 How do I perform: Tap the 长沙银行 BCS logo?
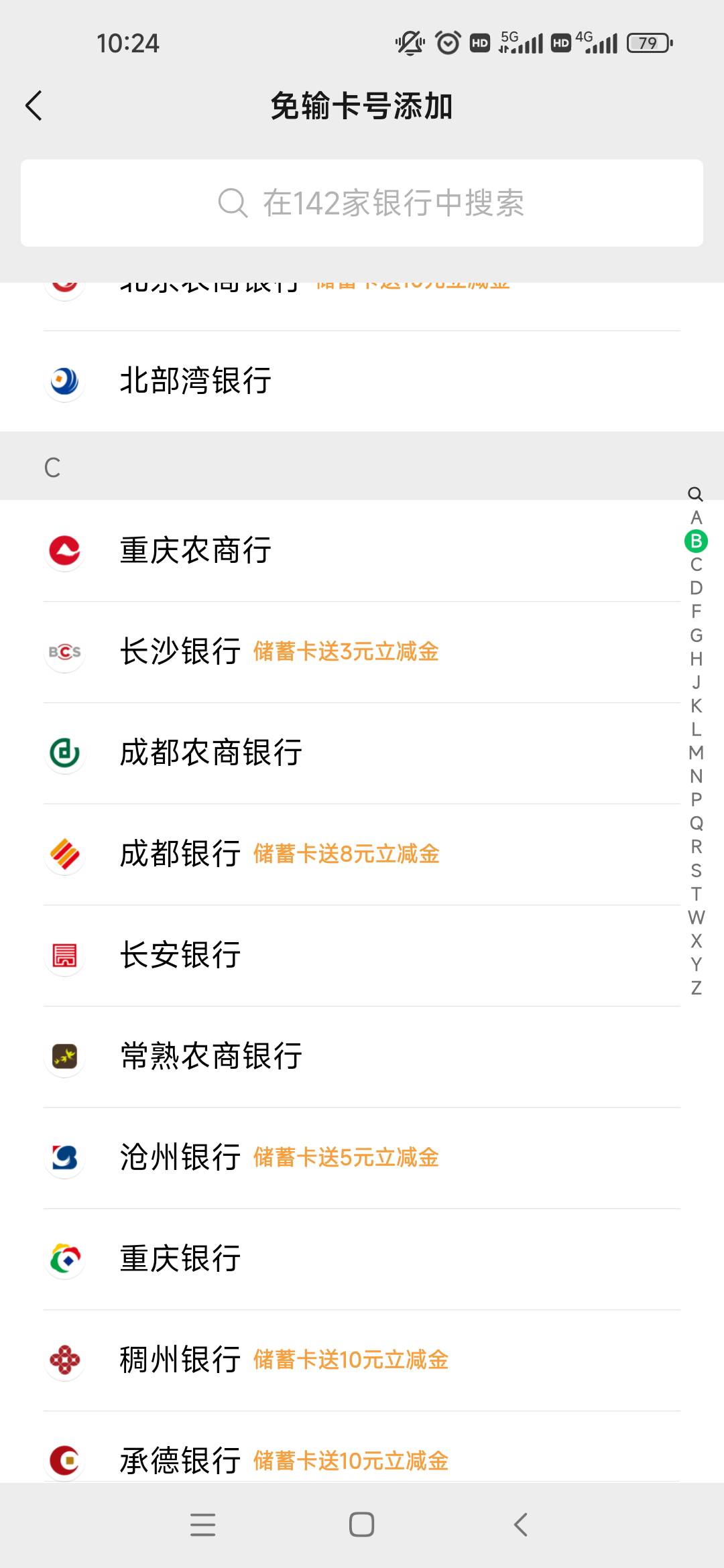(65, 652)
